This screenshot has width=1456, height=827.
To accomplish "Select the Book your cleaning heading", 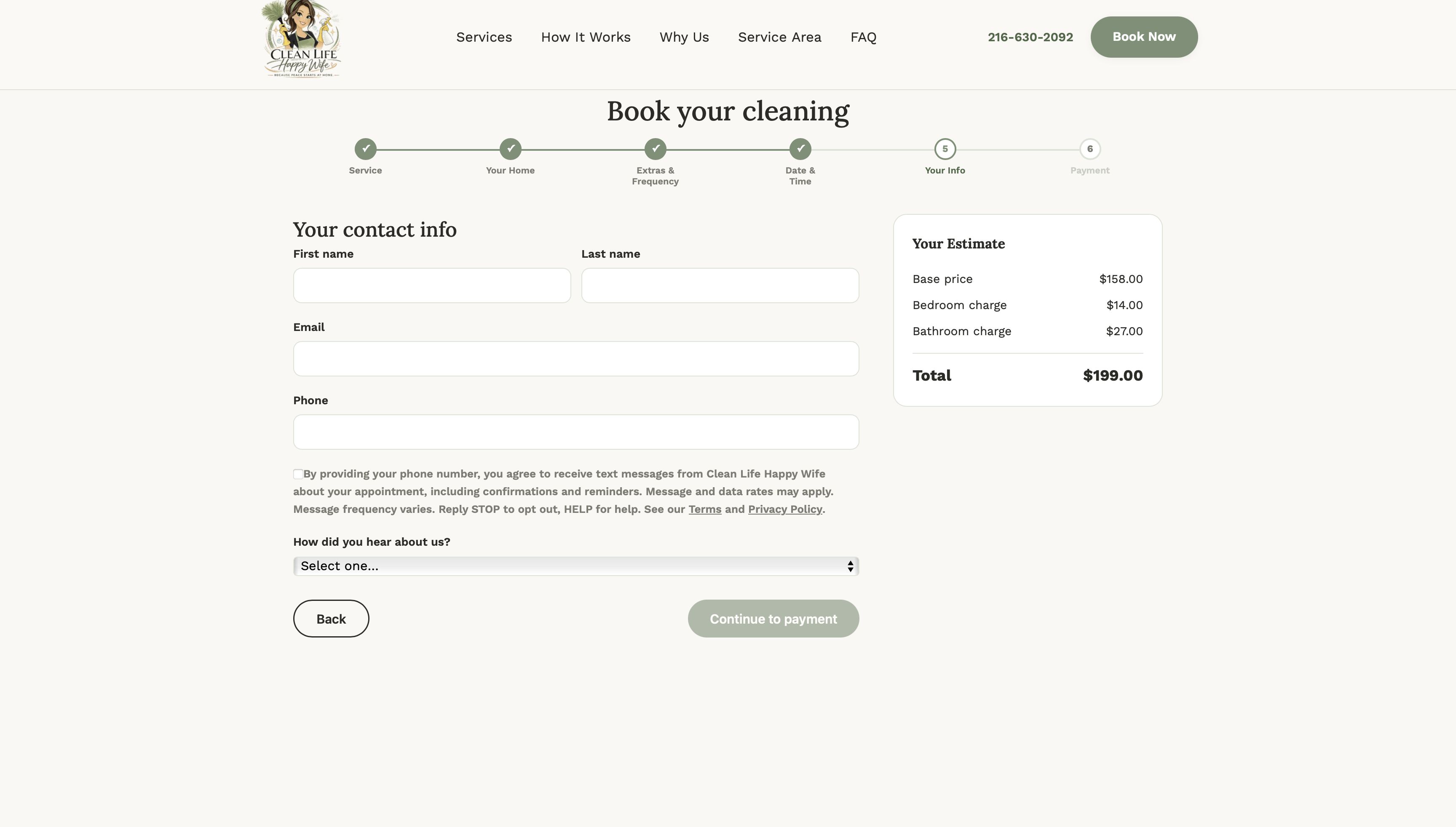I will (728, 111).
